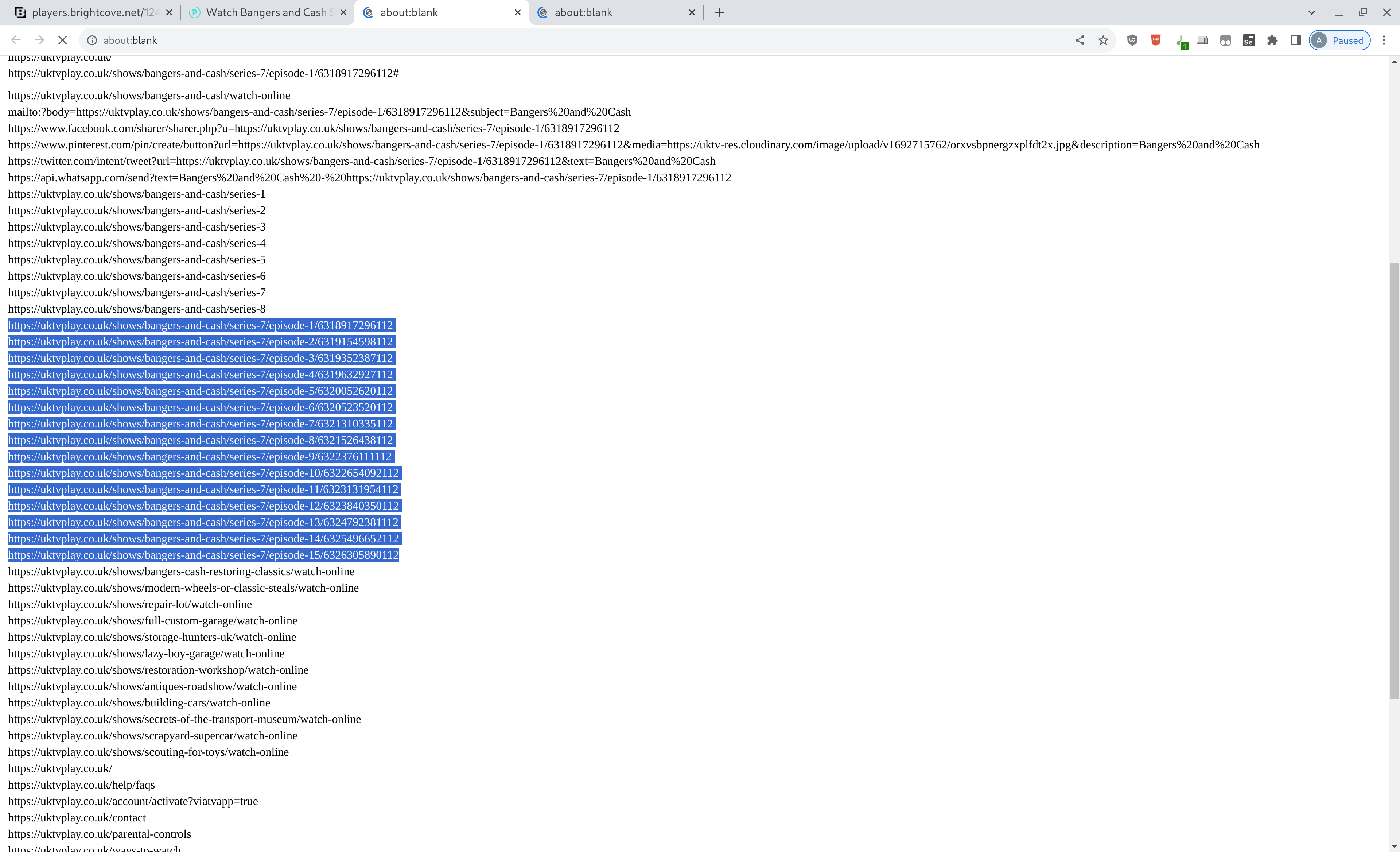This screenshot has height=852, width=1400.
Task: Click the Selenium IDE extension icon
Action: 1249,40
